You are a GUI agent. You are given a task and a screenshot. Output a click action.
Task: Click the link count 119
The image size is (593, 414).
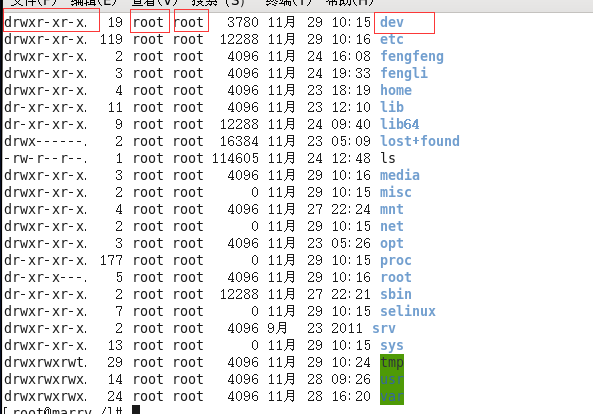coord(111,39)
